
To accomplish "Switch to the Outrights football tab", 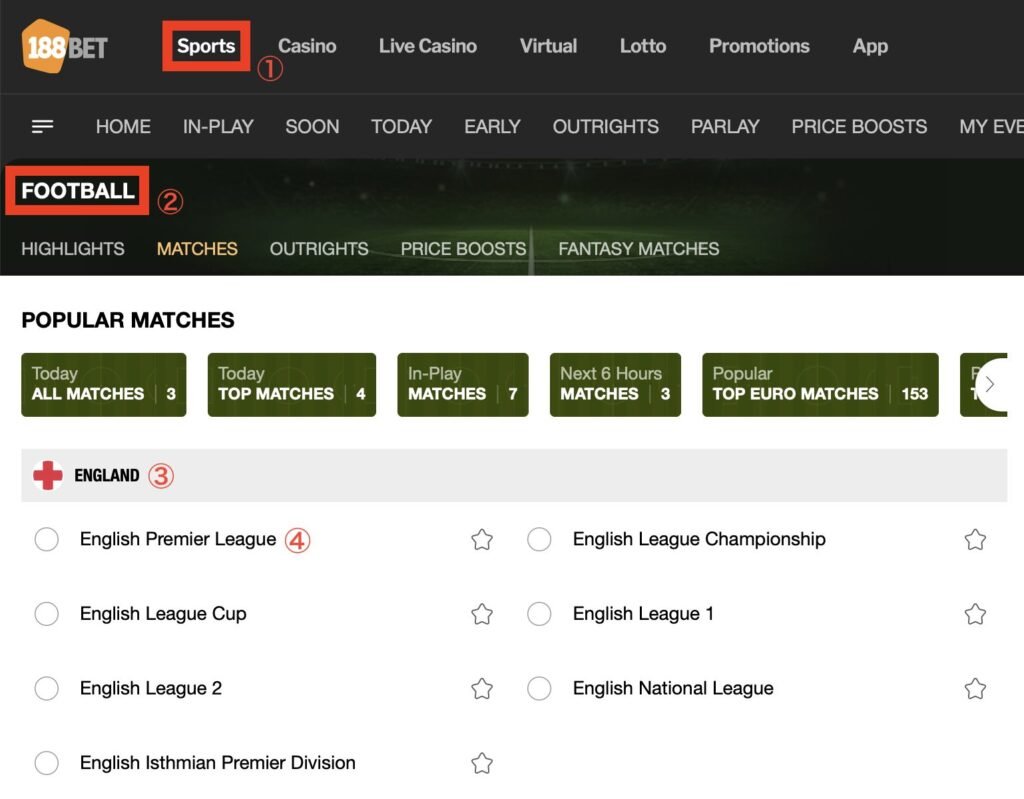I will pyautogui.click(x=319, y=249).
